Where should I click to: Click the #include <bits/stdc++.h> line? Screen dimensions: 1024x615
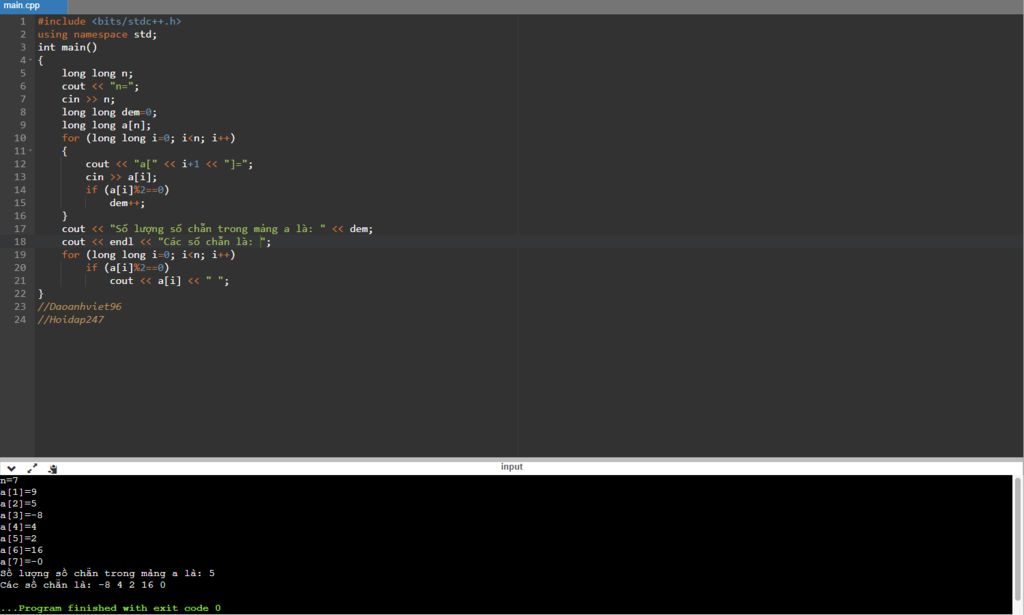point(109,22)
